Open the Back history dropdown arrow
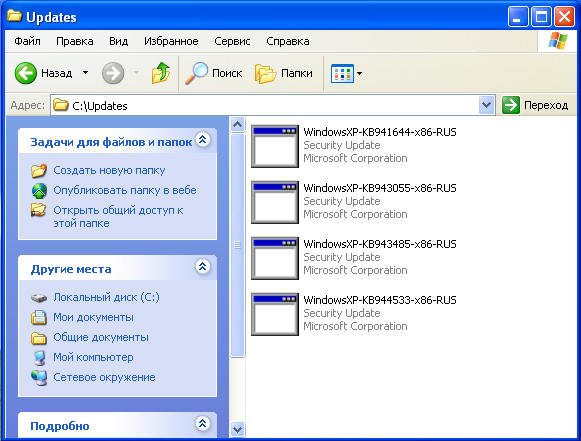 click(x=85, y=73)
